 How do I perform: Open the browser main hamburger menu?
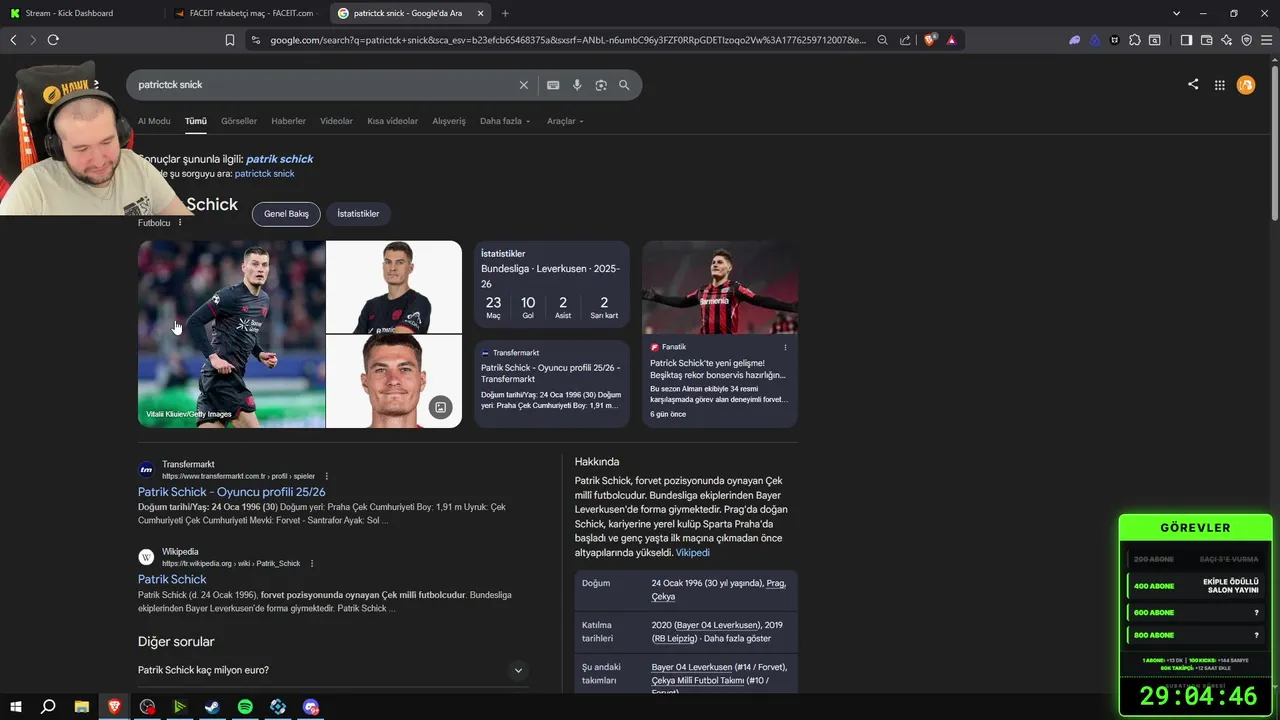point(1266,40)
